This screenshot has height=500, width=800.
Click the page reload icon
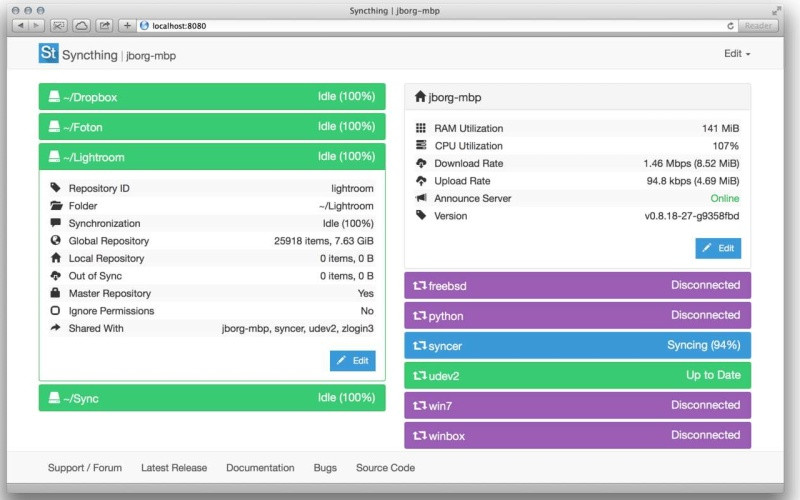tap(731, 26)
